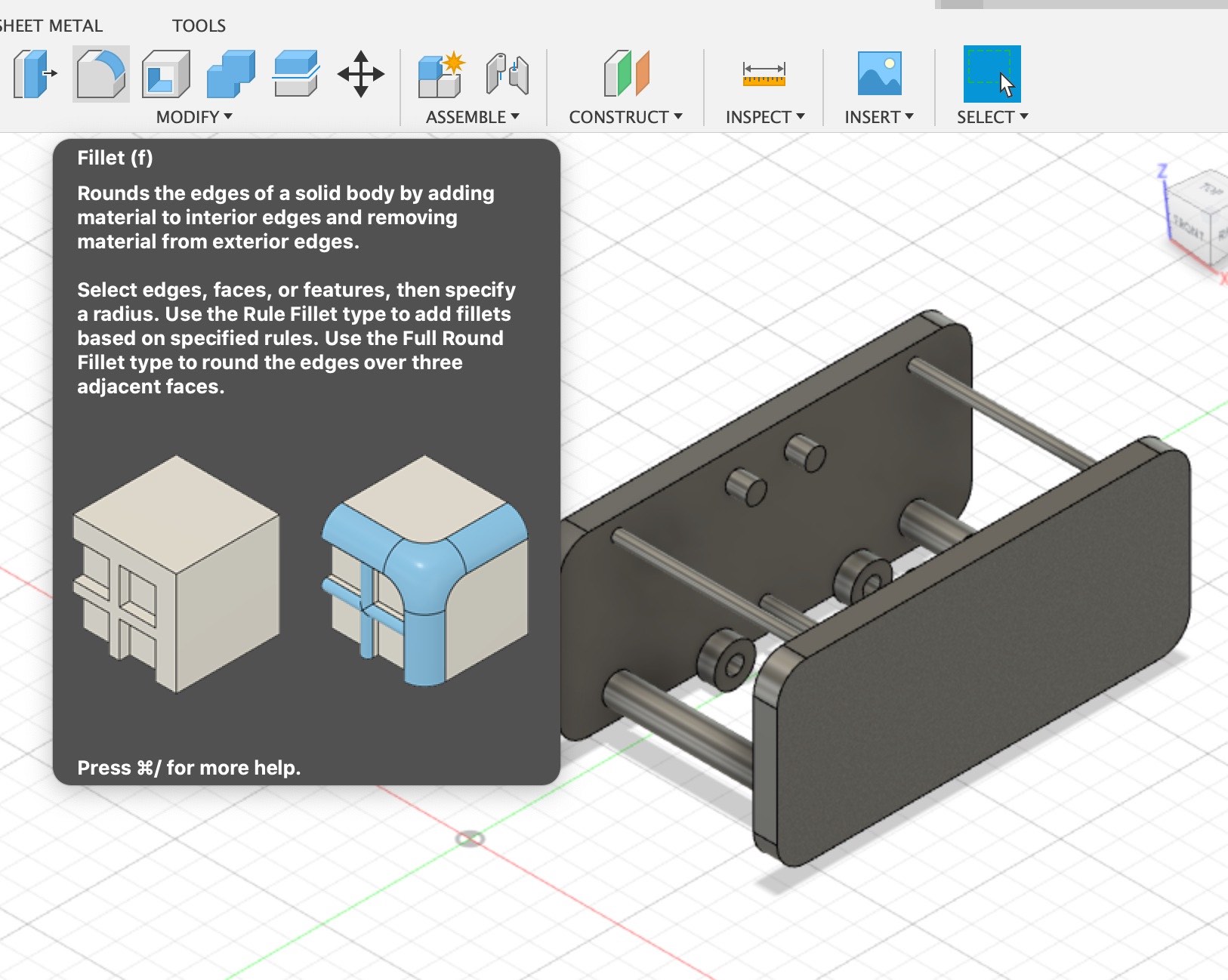
Task: Launch the Measure ruler tool
Action: 764,74
